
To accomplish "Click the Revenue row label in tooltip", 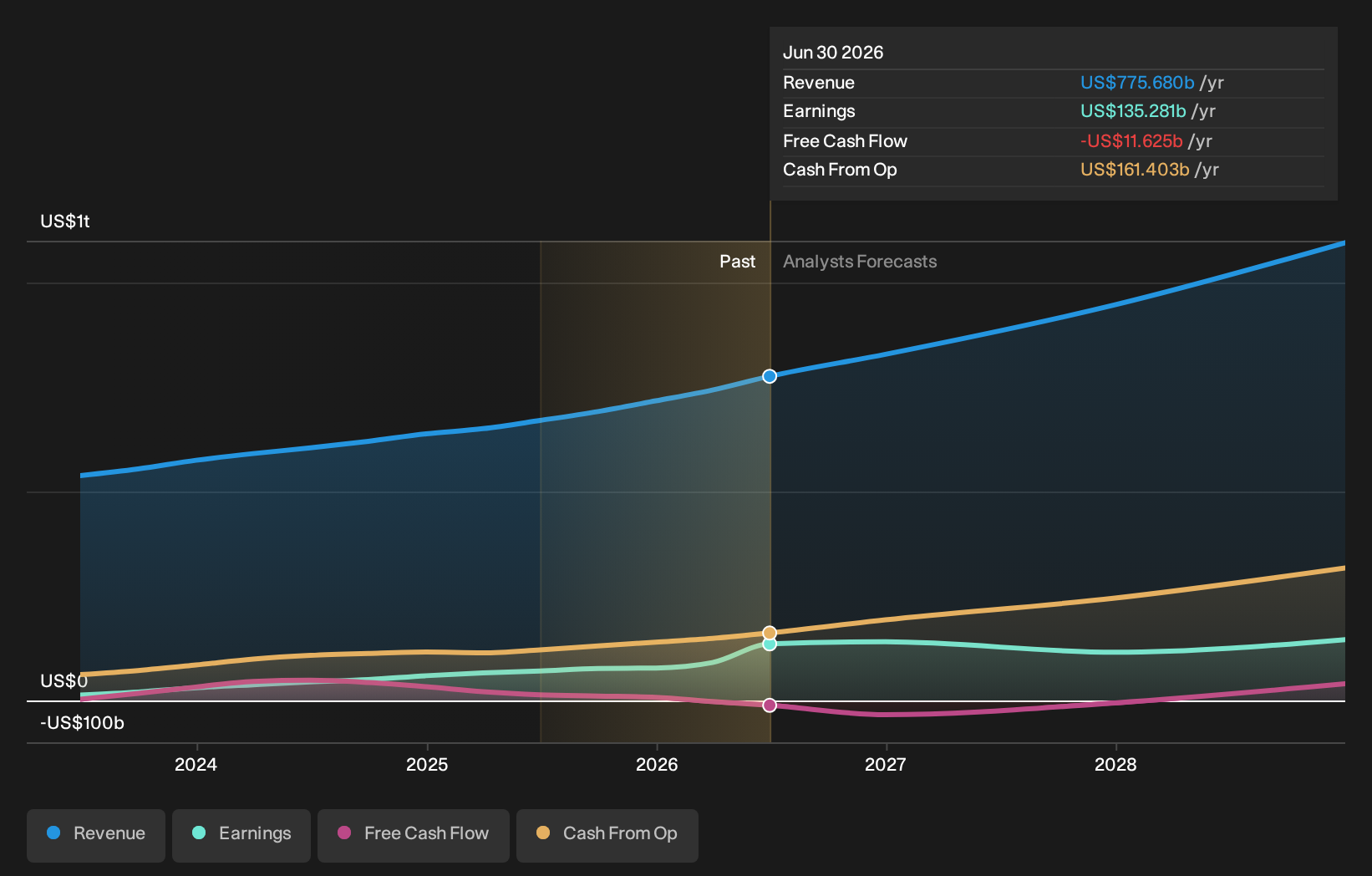I will click(819, 83).
